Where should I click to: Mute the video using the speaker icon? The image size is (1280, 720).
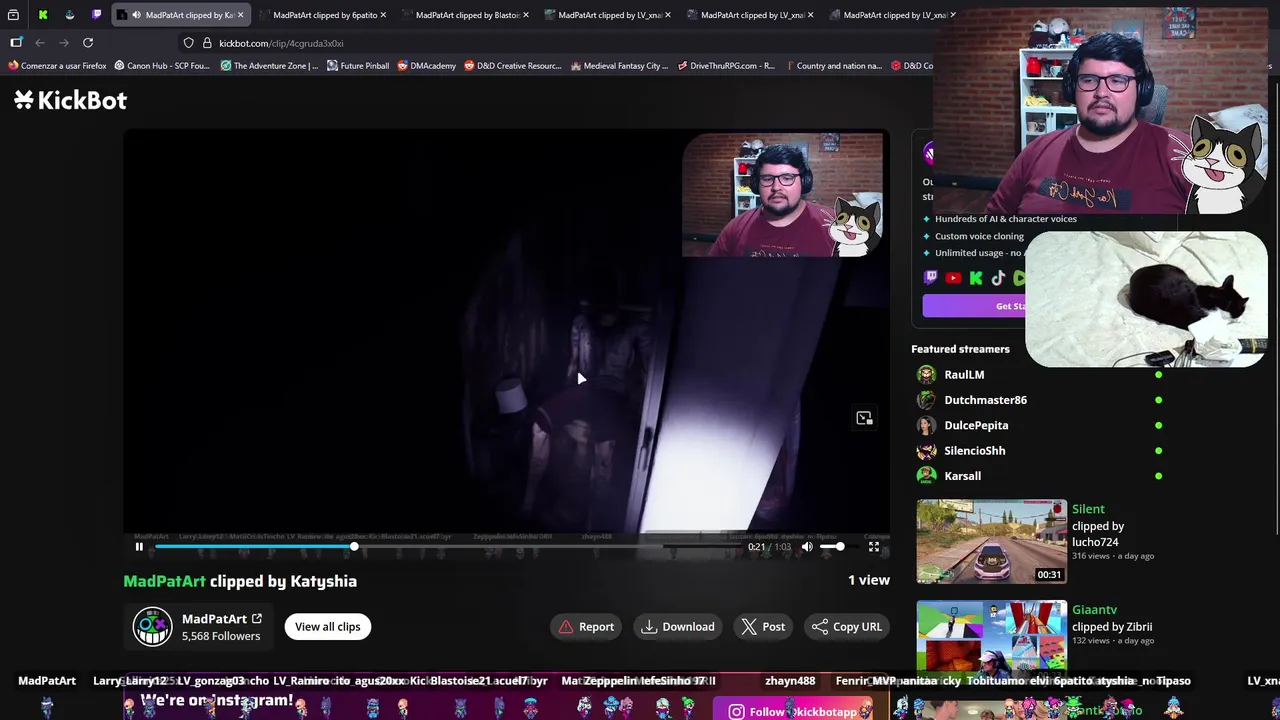click(807, 547)
